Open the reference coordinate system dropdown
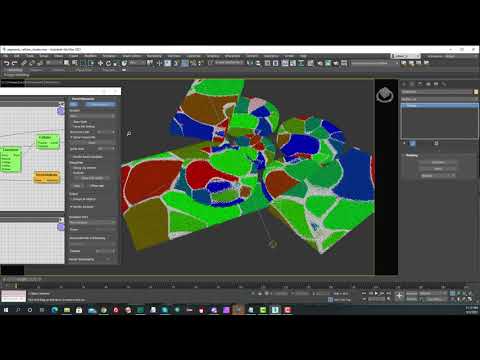The width and height of the screenshot is (480, 360). (x=137, y=63)
